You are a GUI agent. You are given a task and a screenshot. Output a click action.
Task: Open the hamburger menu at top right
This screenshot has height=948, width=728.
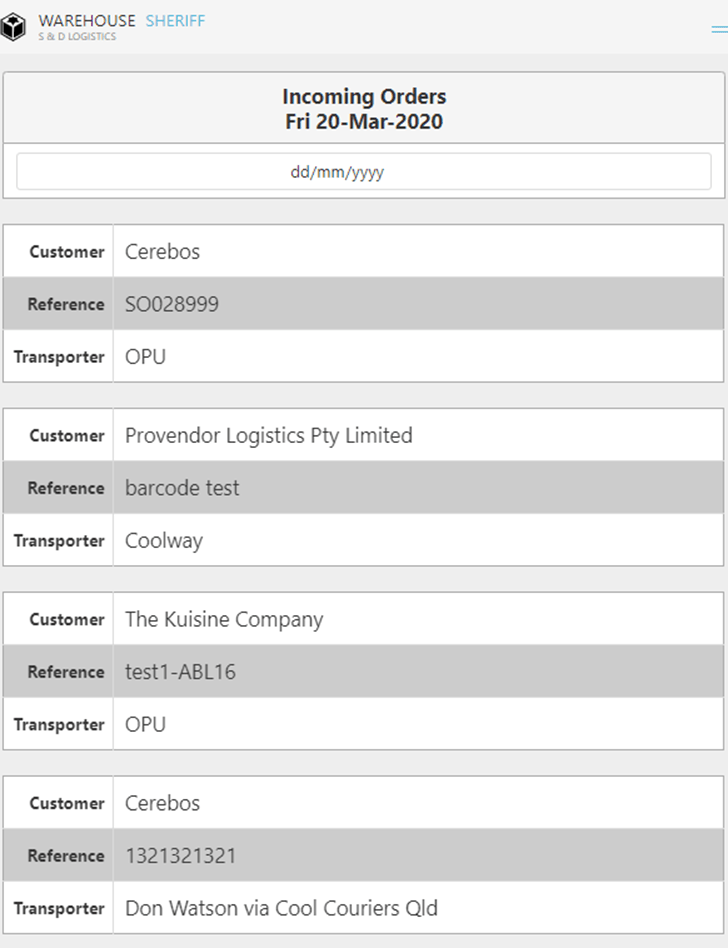[719, 30]
